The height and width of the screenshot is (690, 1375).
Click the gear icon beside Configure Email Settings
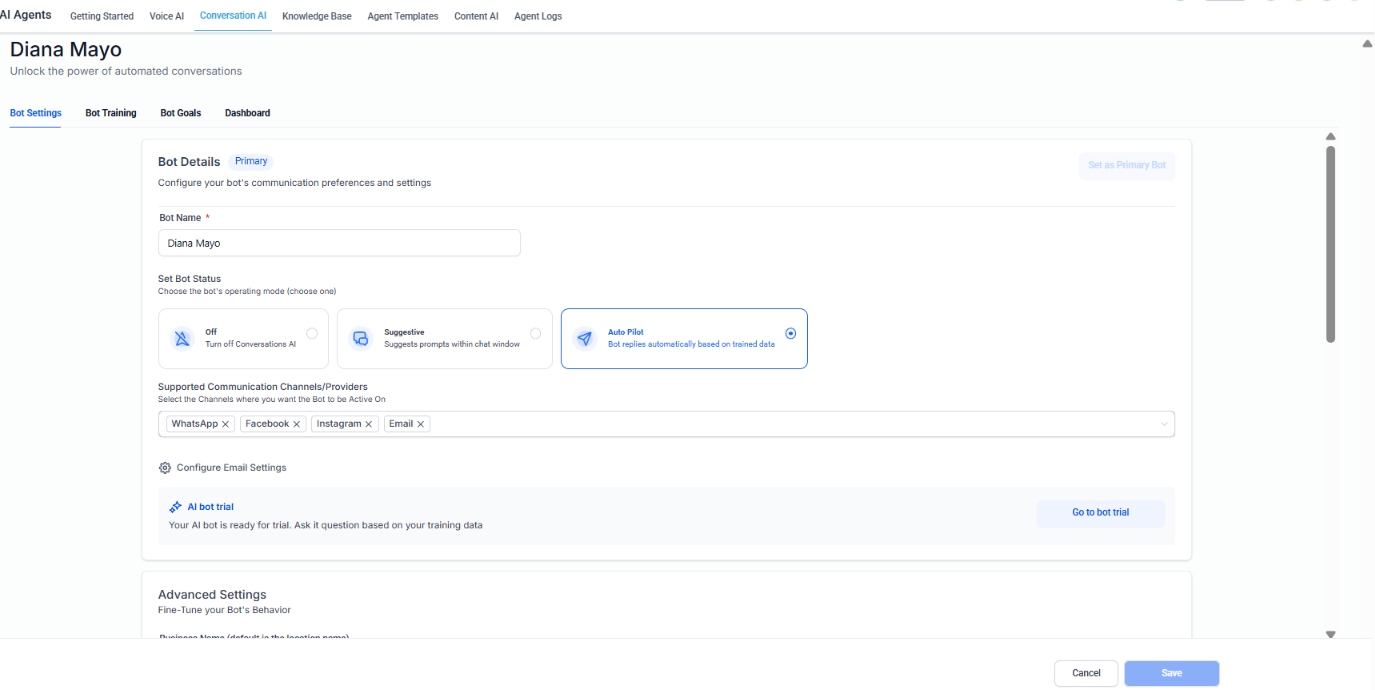[165, 468]
